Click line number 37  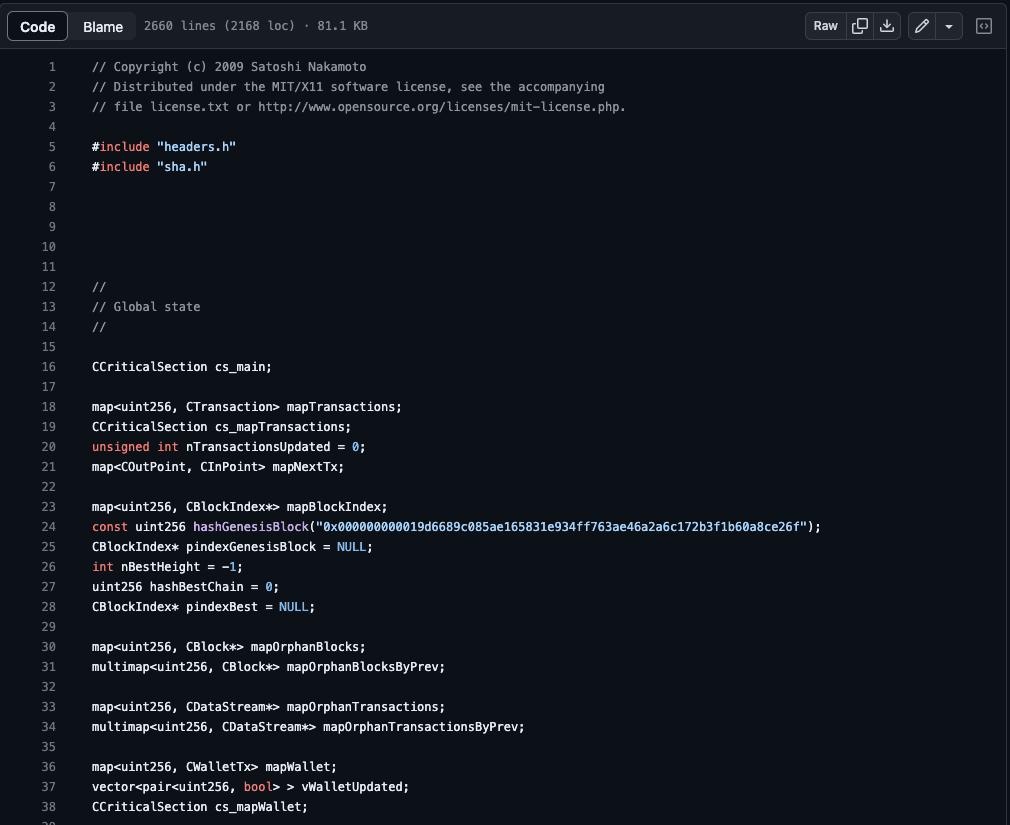click(49, 787)
